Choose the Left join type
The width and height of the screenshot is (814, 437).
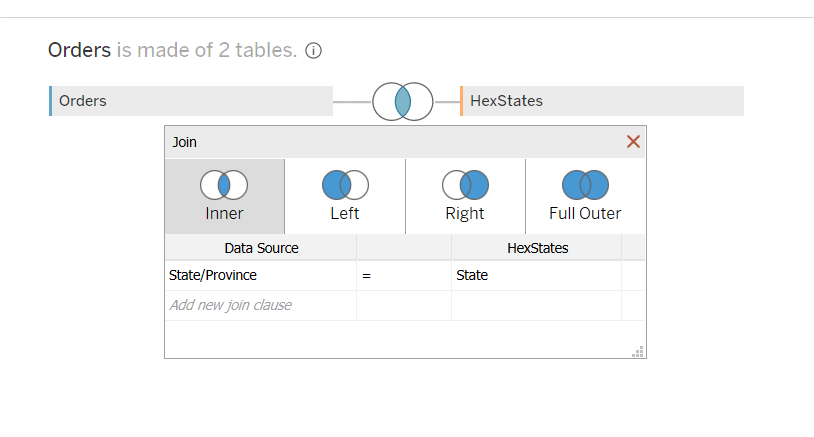pos(345,196)
